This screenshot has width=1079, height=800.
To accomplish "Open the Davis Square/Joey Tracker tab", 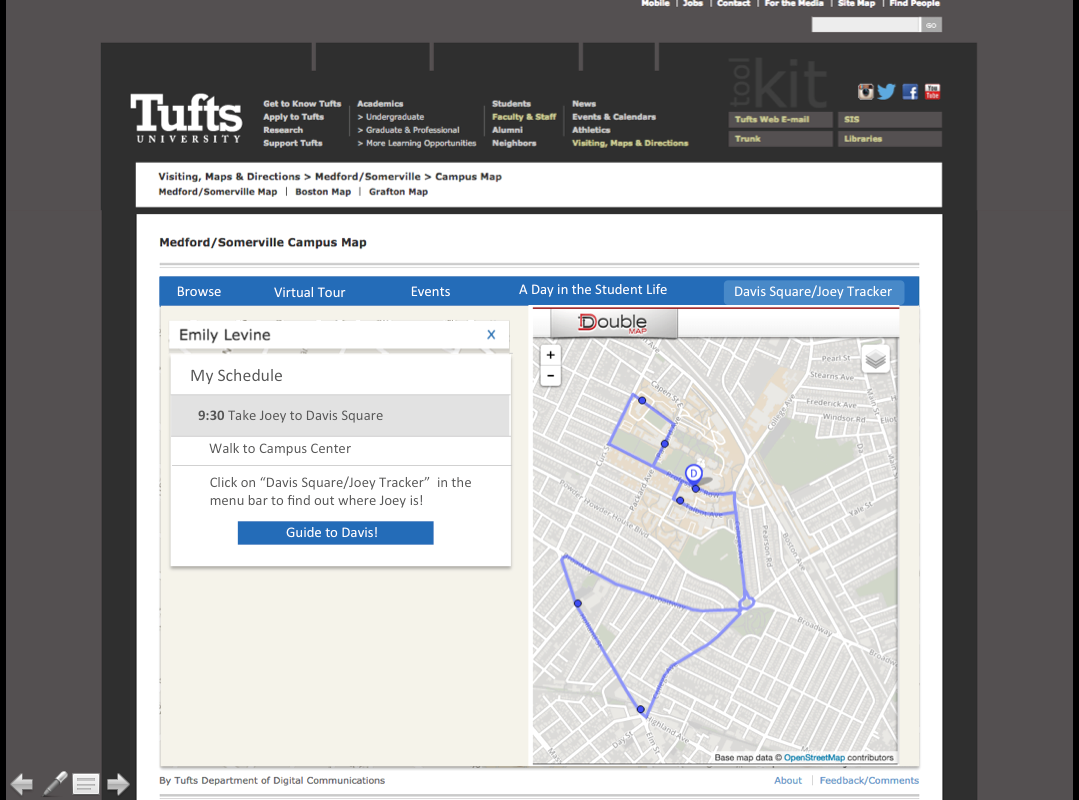I will [813, 292].
